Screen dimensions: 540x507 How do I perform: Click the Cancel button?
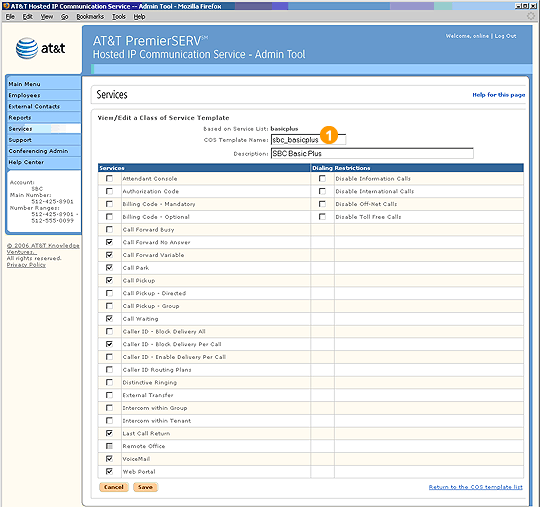(114, 487)
